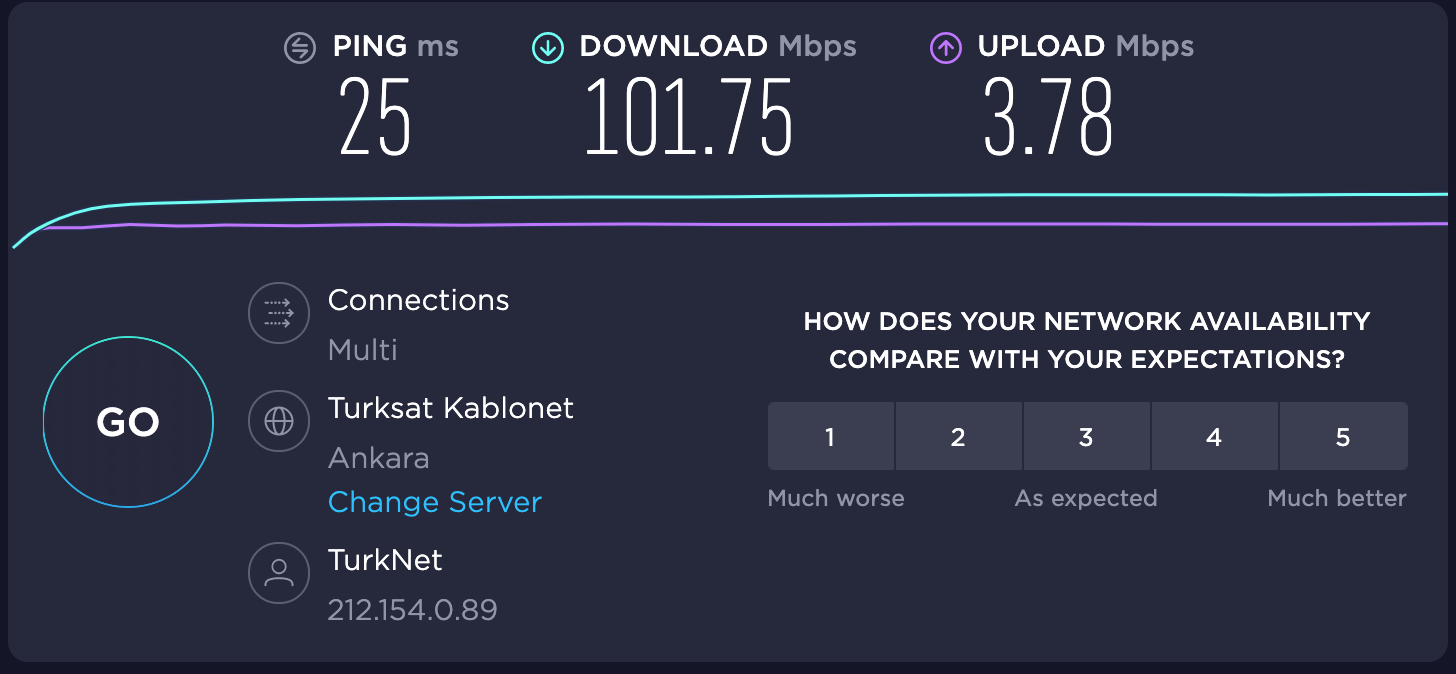
Task: Choose rating 4 on the survey
Action: click(1214, 436)
